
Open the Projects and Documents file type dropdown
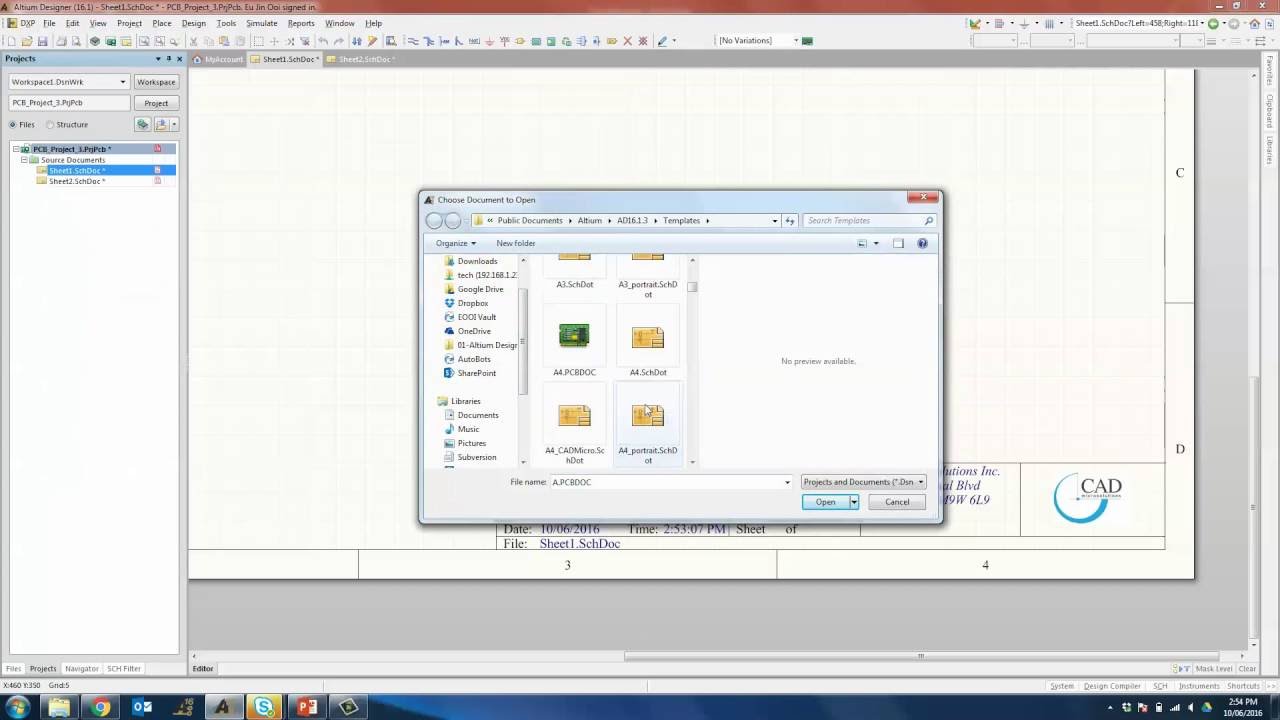[864, 482]
